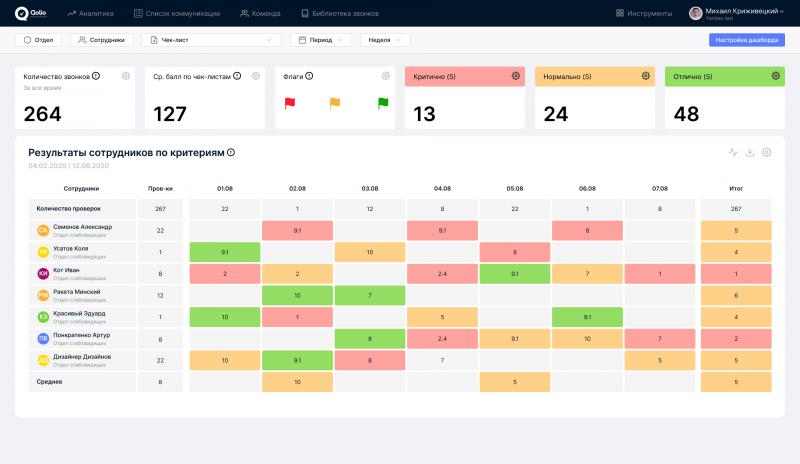
Task: Open the Аналитика menu item
Action: pyautogui.click(x=90, y=13)
